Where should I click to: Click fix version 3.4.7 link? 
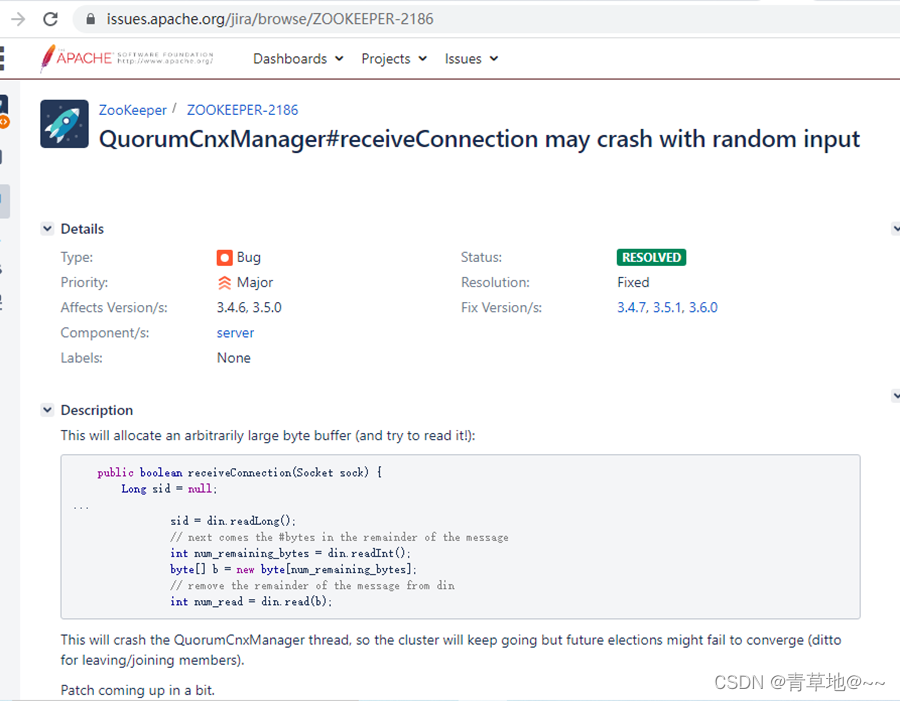(x=631, y=308)
